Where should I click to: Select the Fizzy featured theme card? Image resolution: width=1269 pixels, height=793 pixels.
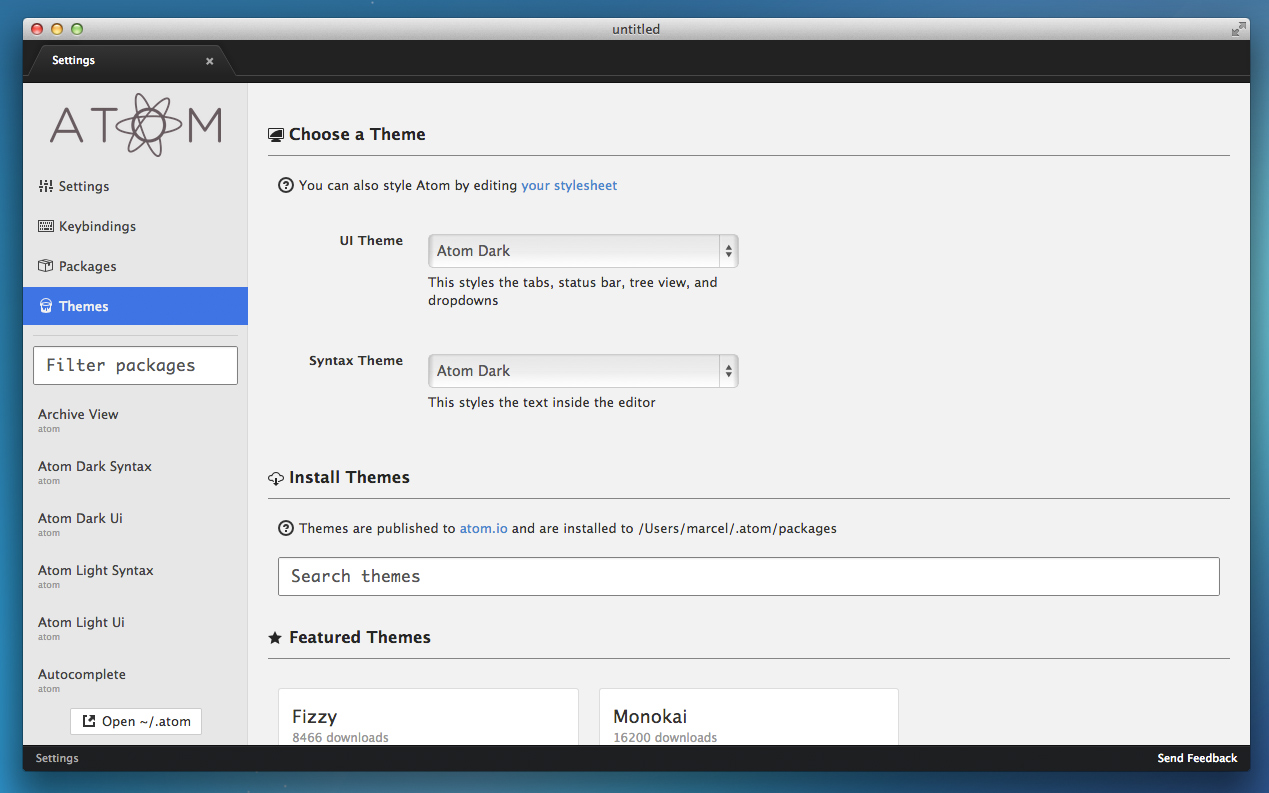428,716
